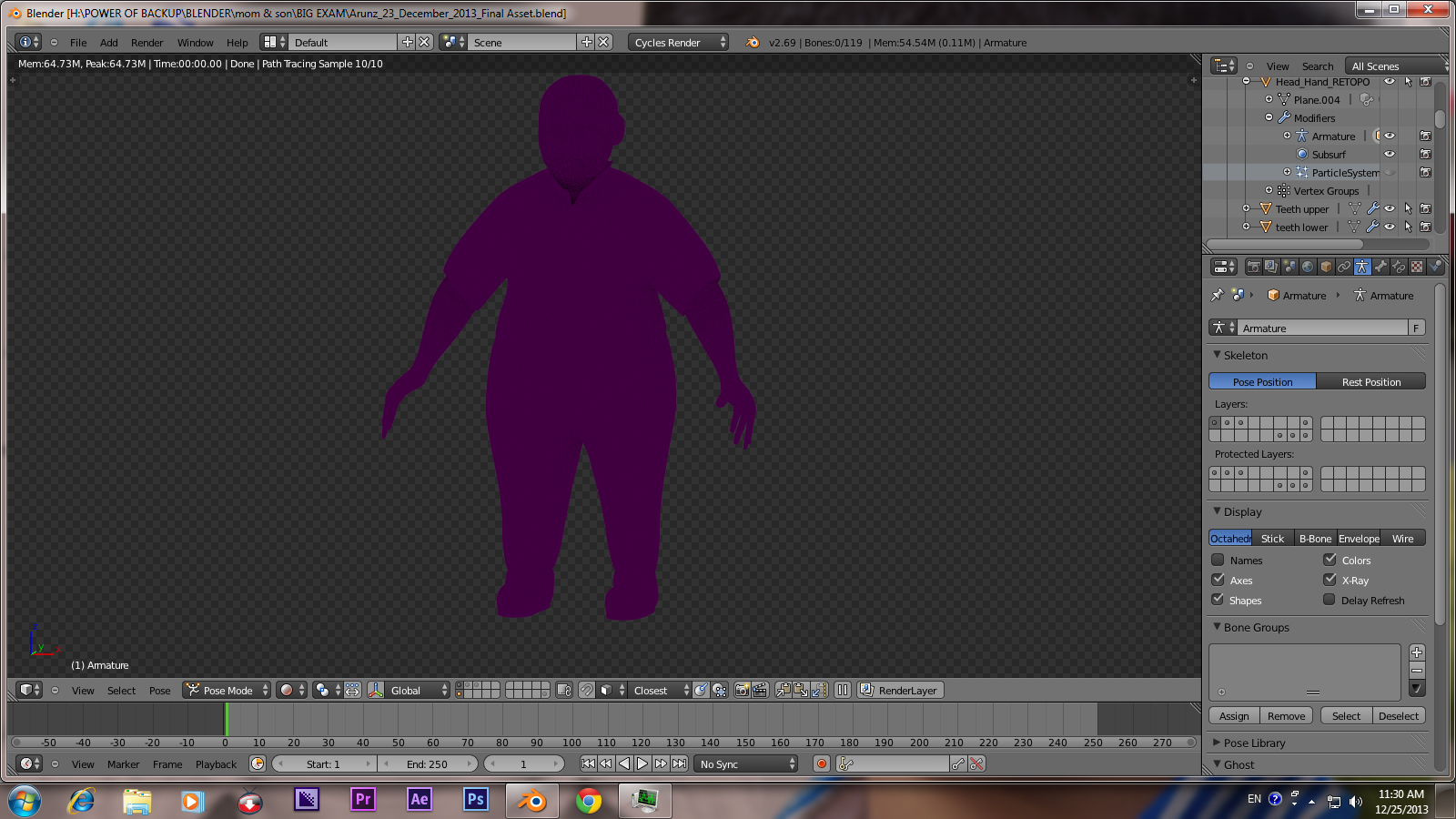Open the Pose menu in 3D header
1456x819 pixels.
pyautogui.click(x=159, y=690)
